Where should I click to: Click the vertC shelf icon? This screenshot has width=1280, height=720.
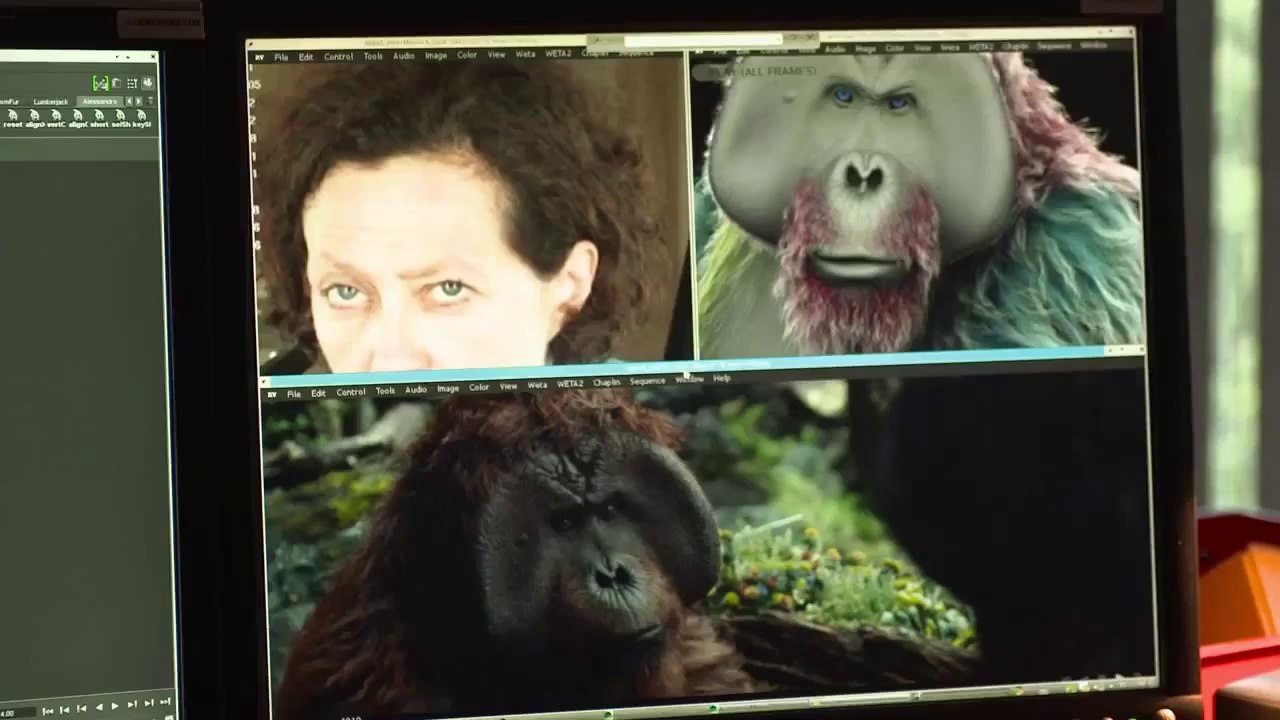(x=56, y=117)
